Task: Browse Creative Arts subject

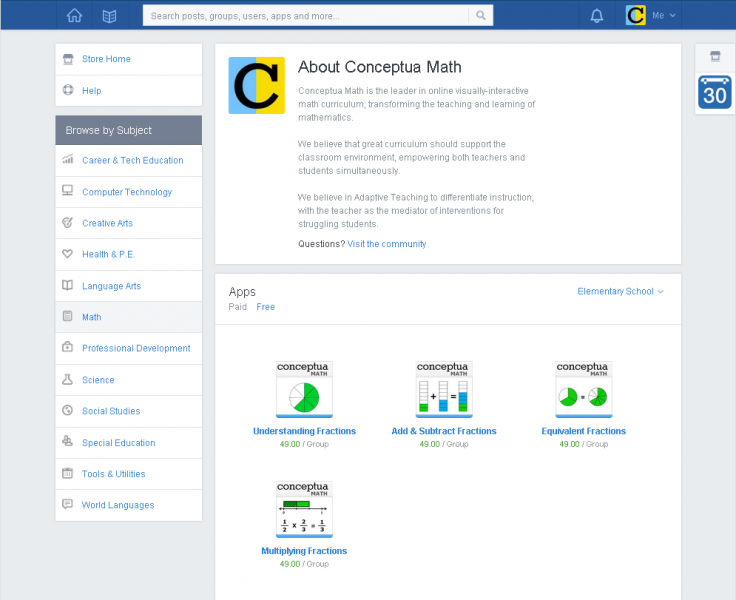Action: (x=107, y=223)
